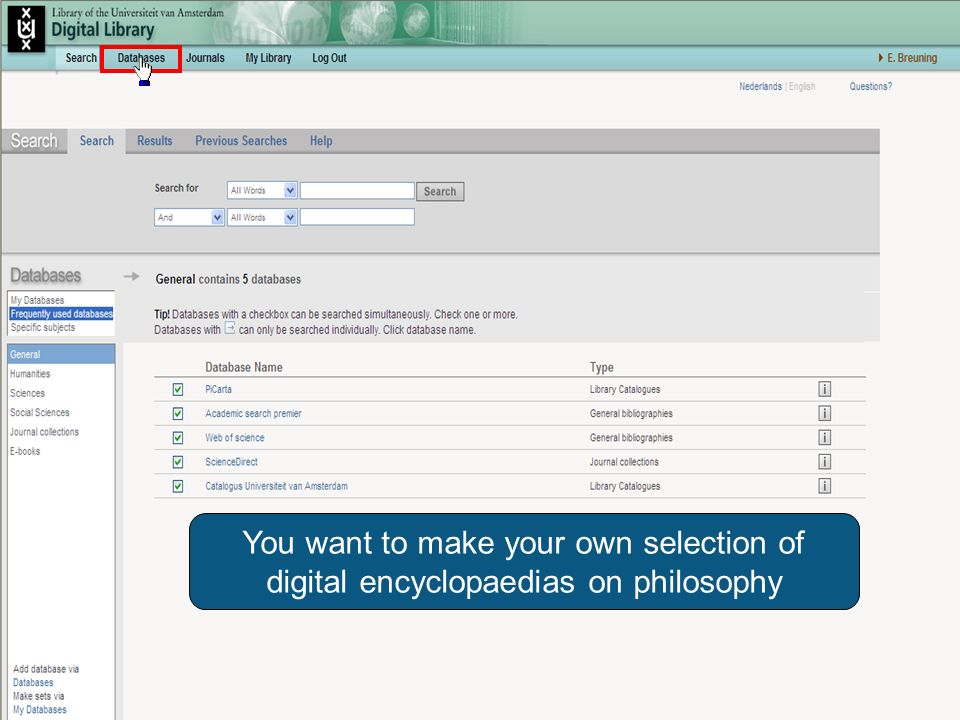Uncheck the Web of science checkbox

pyautogui.click(x=178, y=438)
